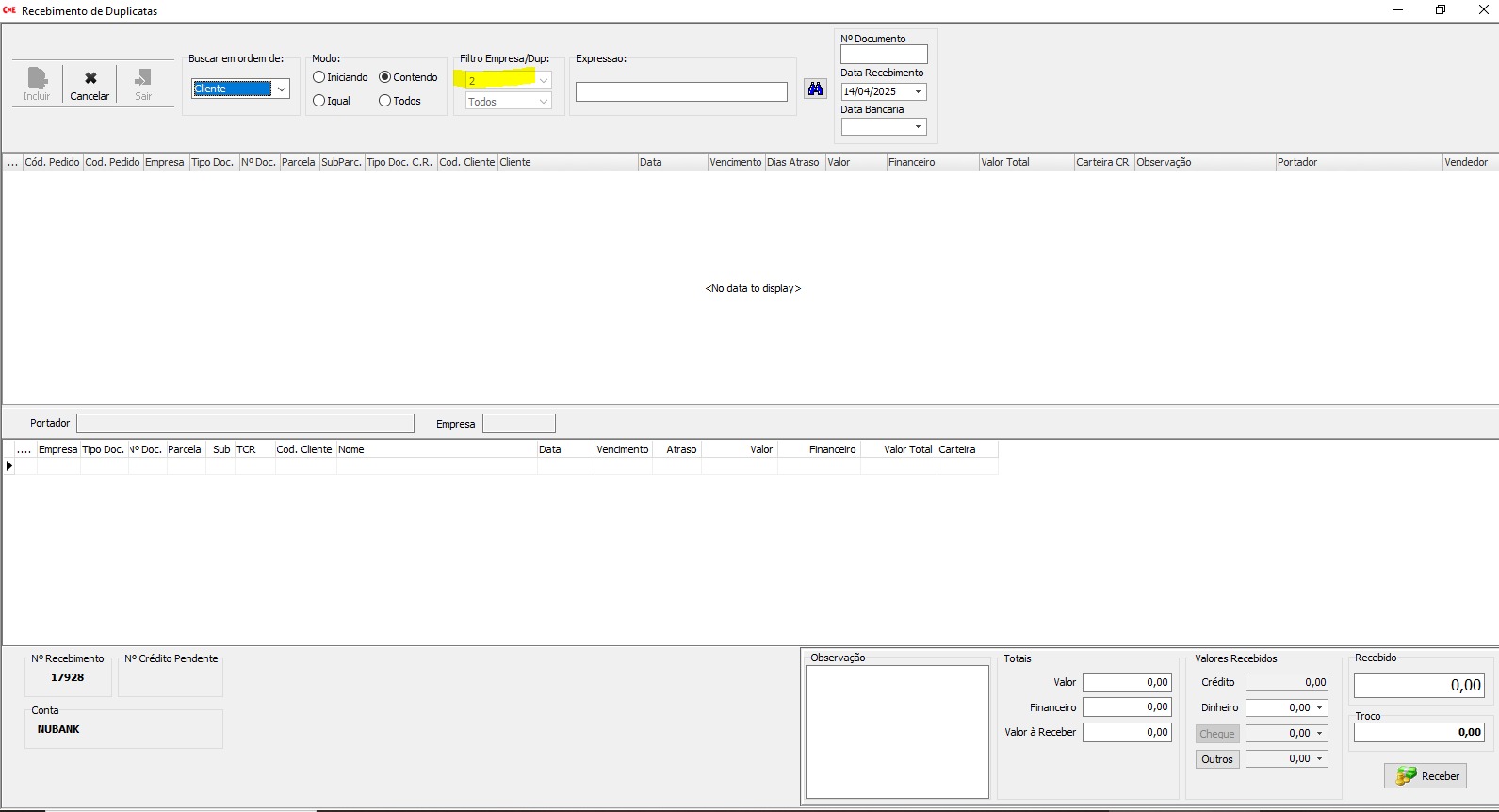This screenshot has height=812, width=1499.
Task: Click the Sair exit icon
Action: click(x=143, y=78)
